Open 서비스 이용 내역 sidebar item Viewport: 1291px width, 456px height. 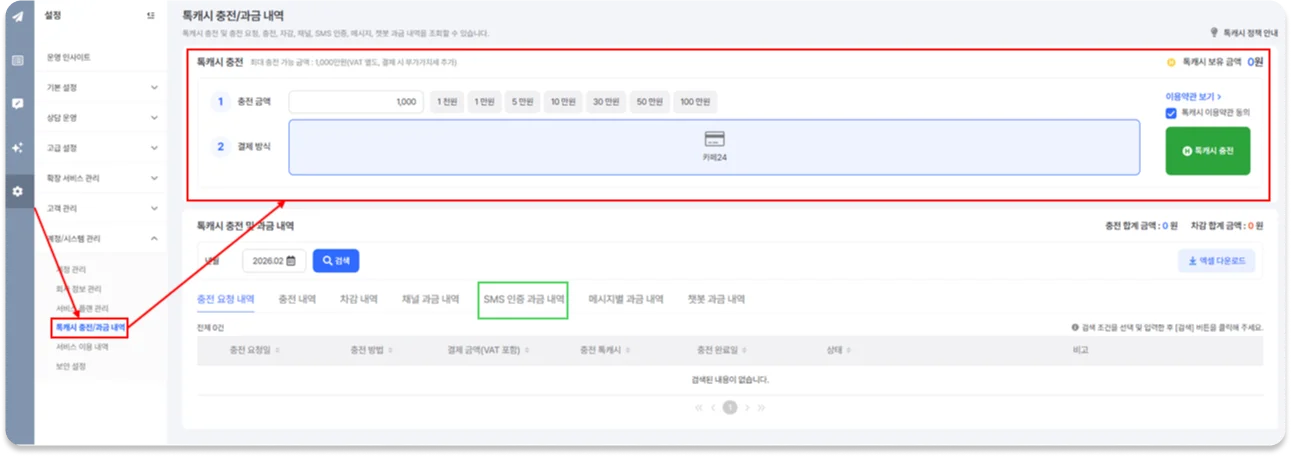[x=82, y=346]
